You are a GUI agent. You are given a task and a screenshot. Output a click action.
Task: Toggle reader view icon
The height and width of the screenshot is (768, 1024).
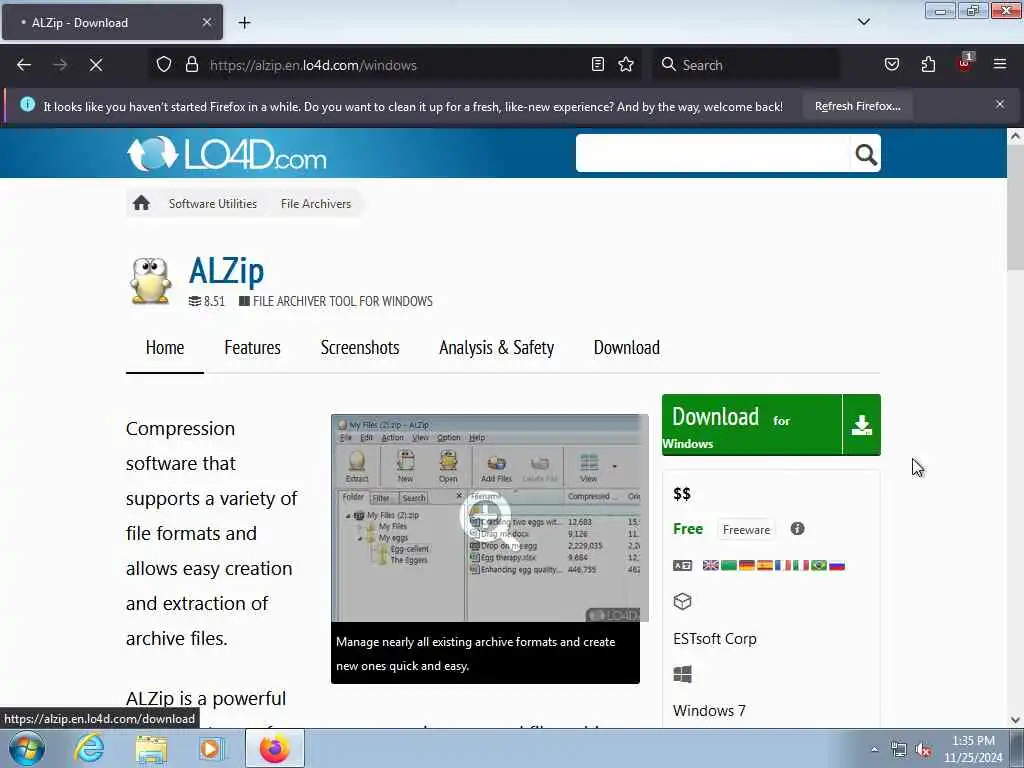tap(598, 64)
